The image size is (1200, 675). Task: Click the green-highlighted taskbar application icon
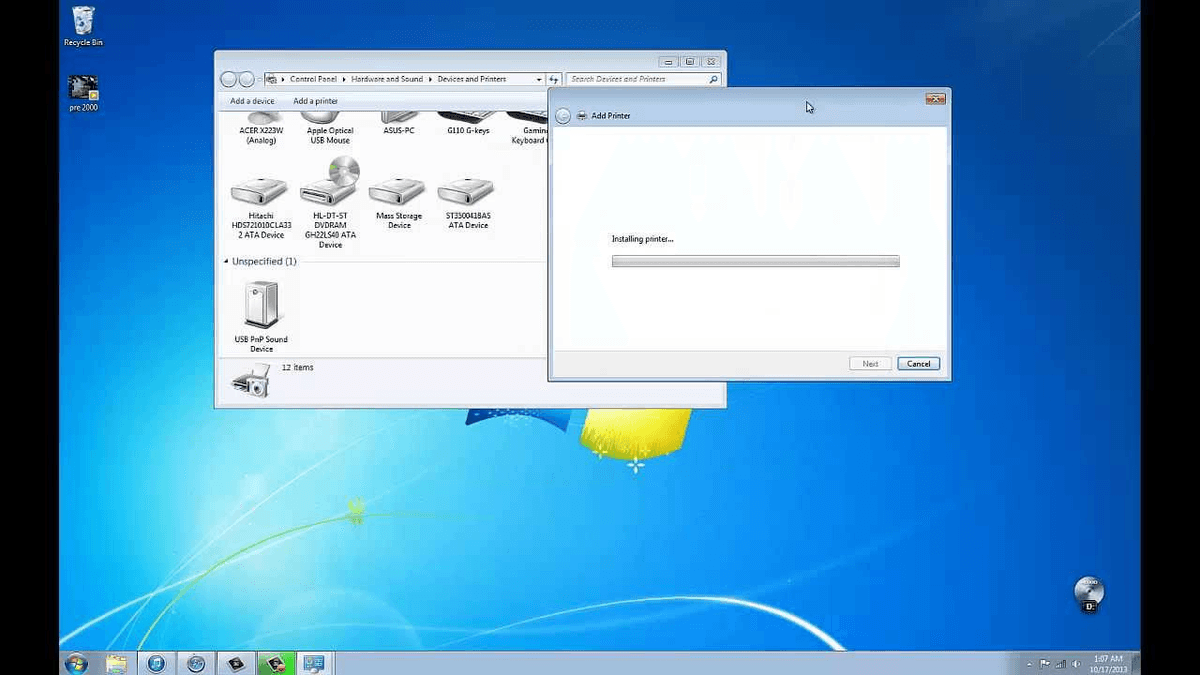tap(275, 663)
